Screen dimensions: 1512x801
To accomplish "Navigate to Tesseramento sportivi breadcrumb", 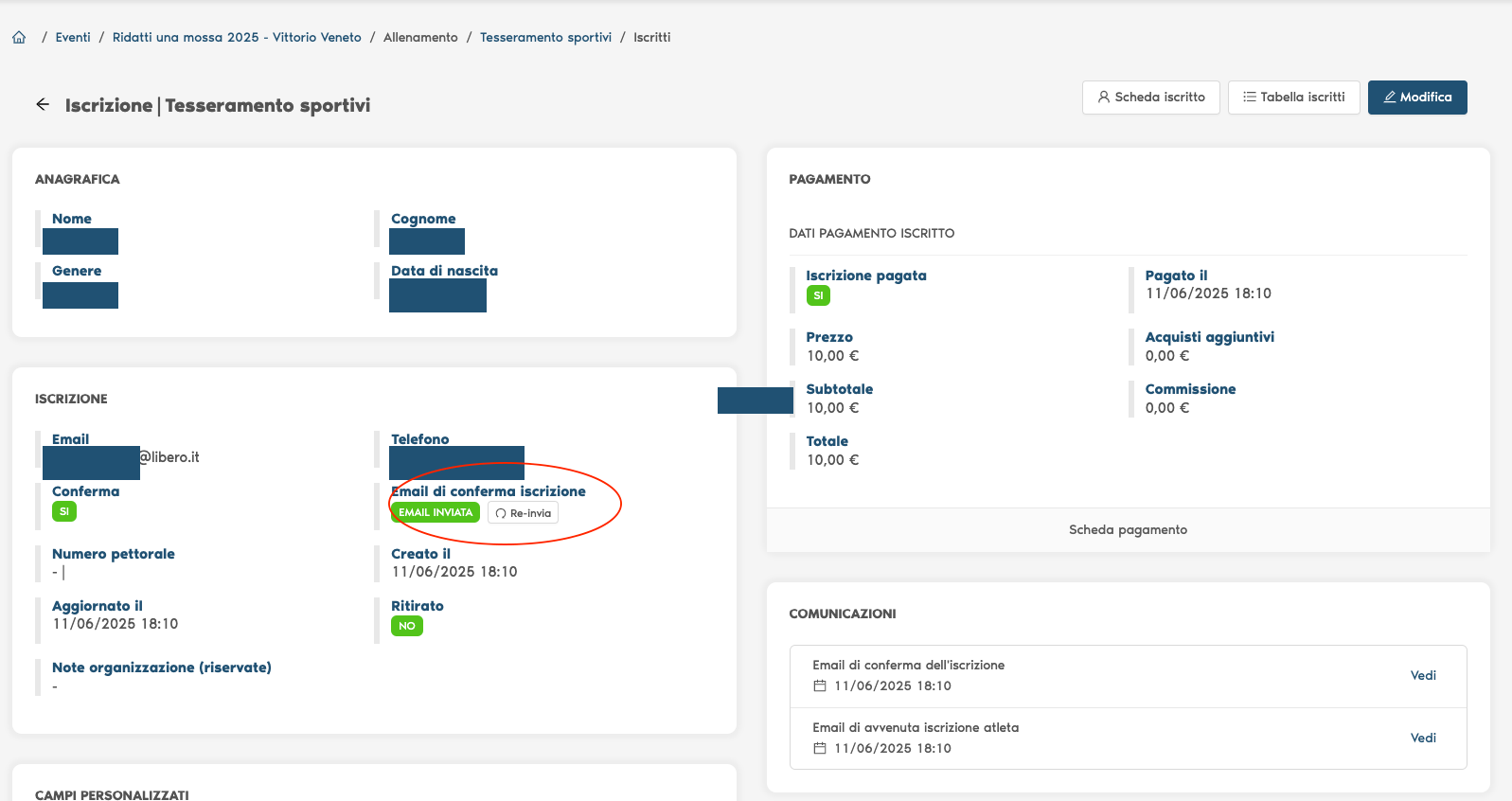I will (x=545, y=38).
